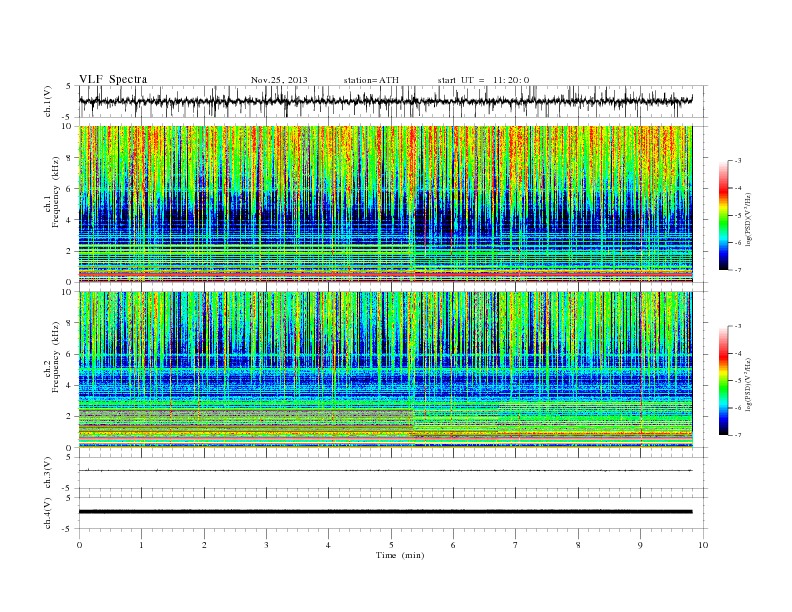Click the "start UT = 11:20:0" header text
Viewport: 792px width, 612px height.
click(483, 80)
